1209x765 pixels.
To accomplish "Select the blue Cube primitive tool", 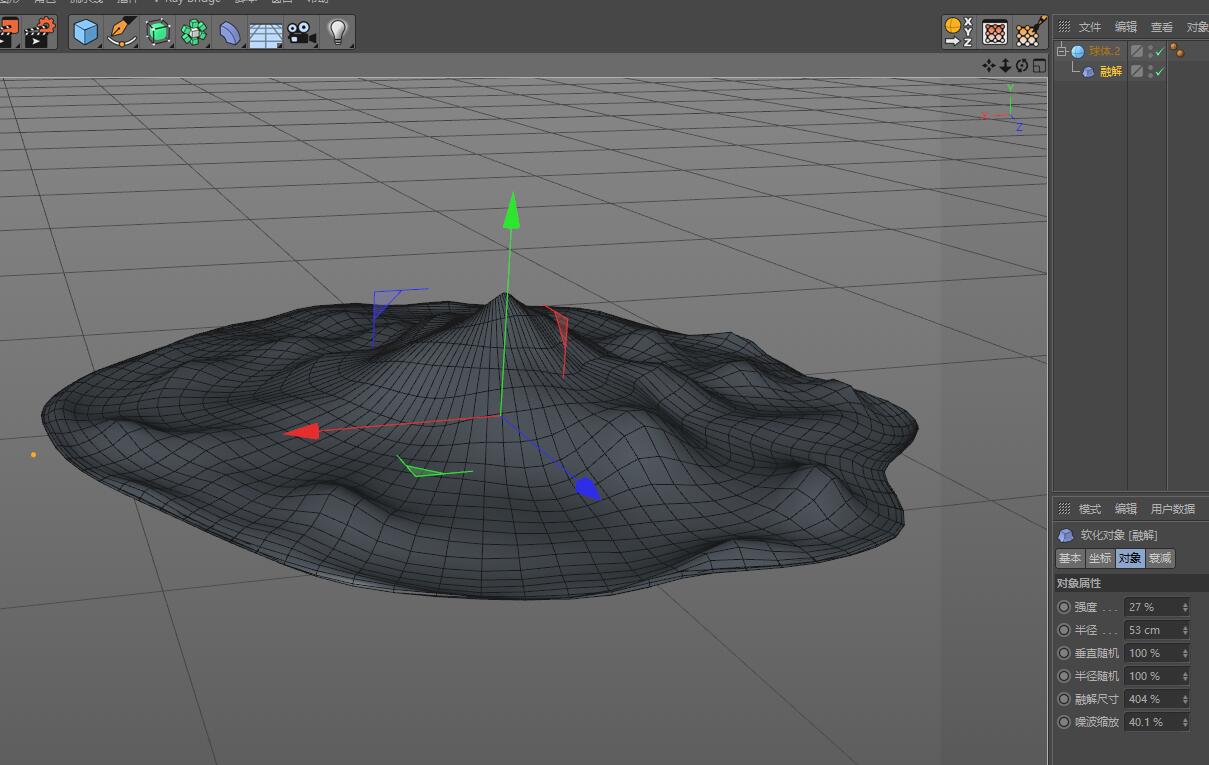I will click(x=86, y=32).
